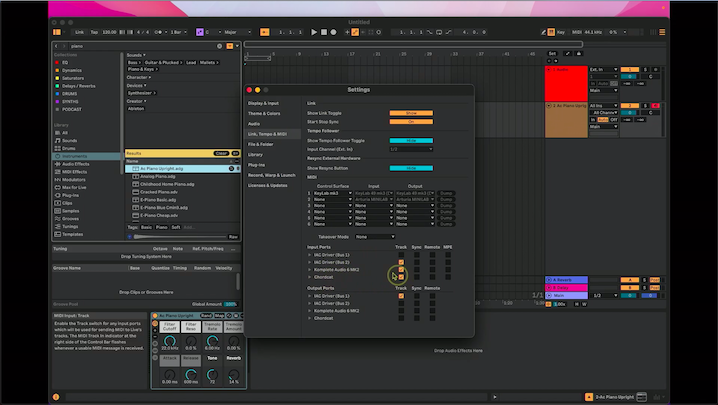This screenshot has height=405, width=718.
Task: Open the Audio settings tab
Action: (x=254, y=124)
